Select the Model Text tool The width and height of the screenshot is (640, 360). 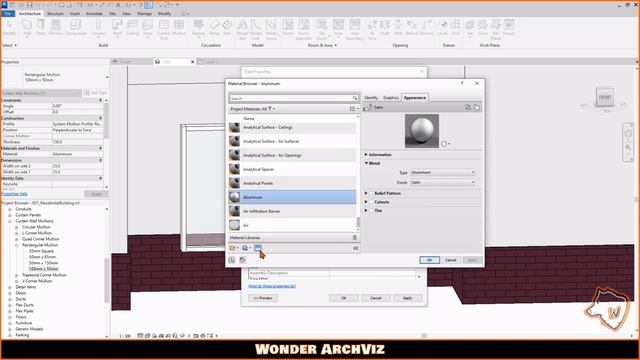[242, 29]
